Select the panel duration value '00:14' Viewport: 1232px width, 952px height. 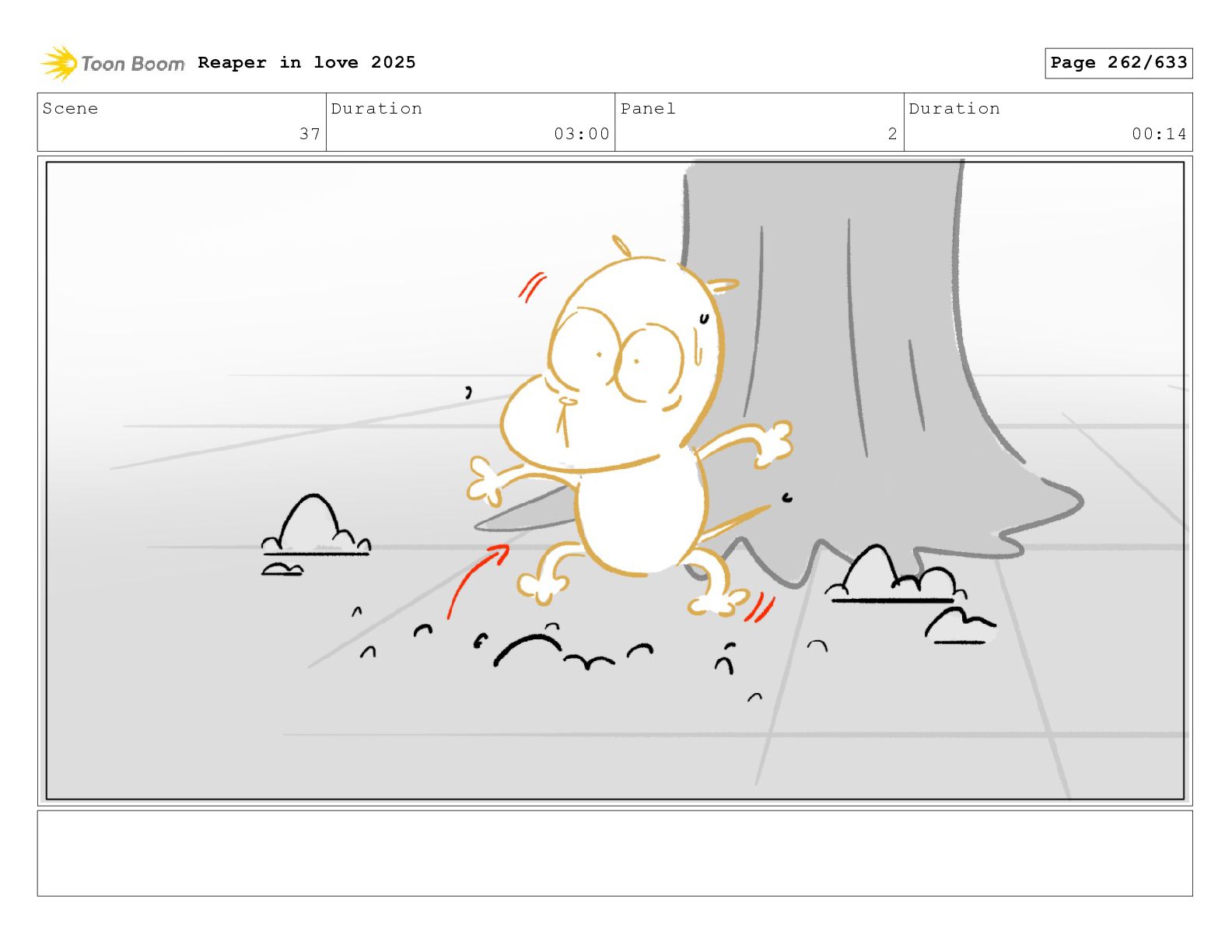(x=1160, y=134)
